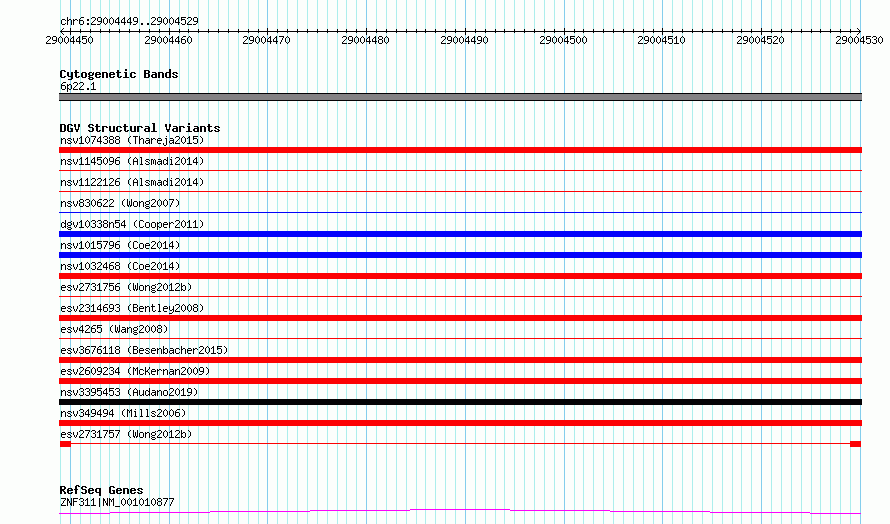
Task: Click the black bar under nsv3395453
Action: tap(460, 402)
